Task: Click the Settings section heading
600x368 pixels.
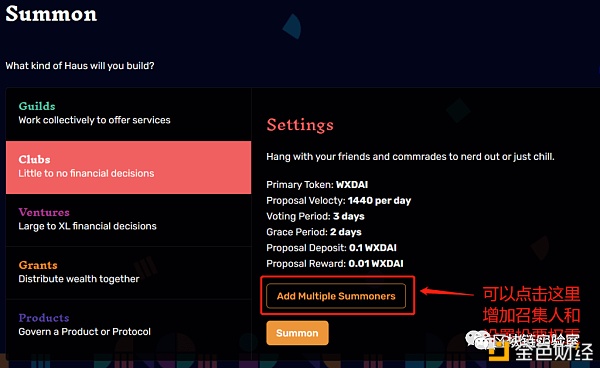Action: pyautogui.click(x=300, y=125)
